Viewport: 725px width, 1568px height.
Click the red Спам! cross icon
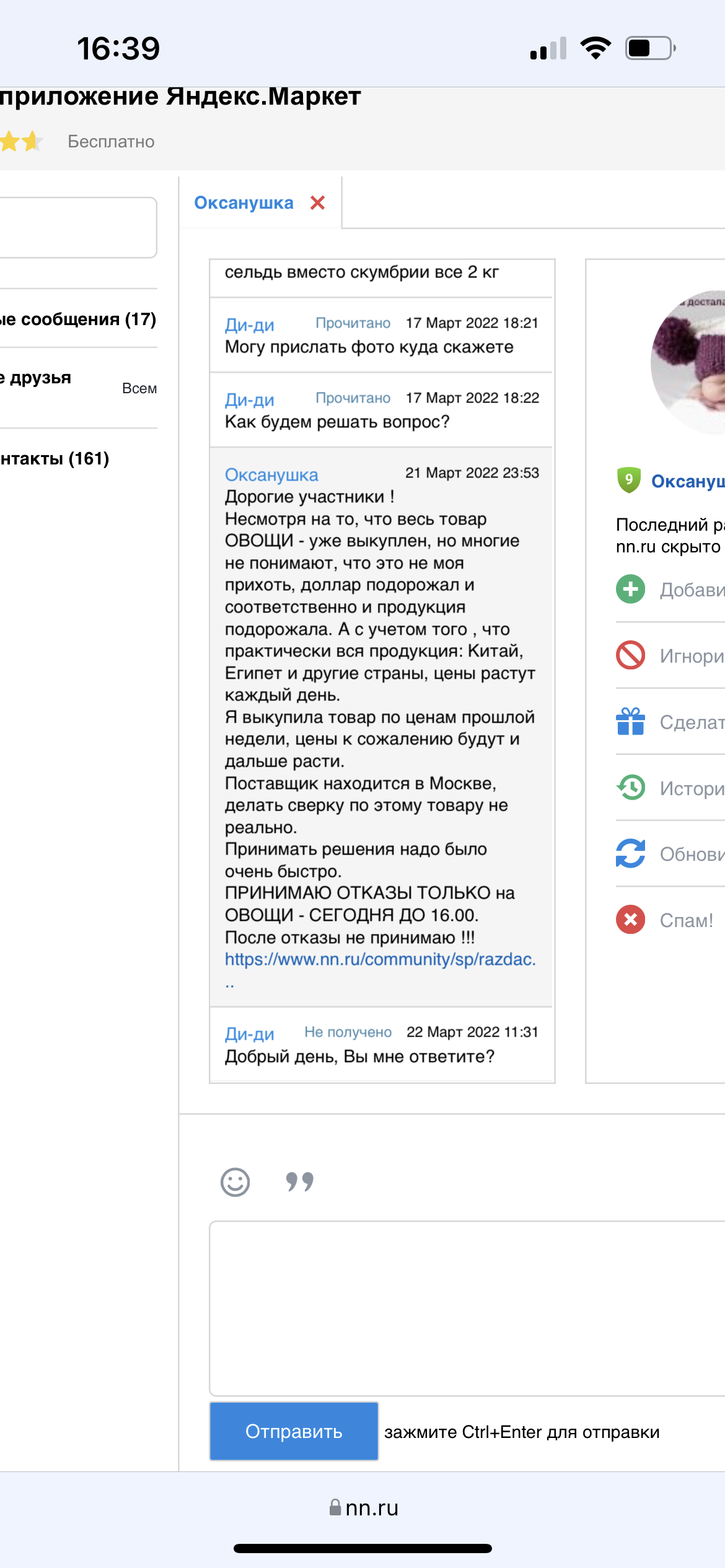click(631, 920)
